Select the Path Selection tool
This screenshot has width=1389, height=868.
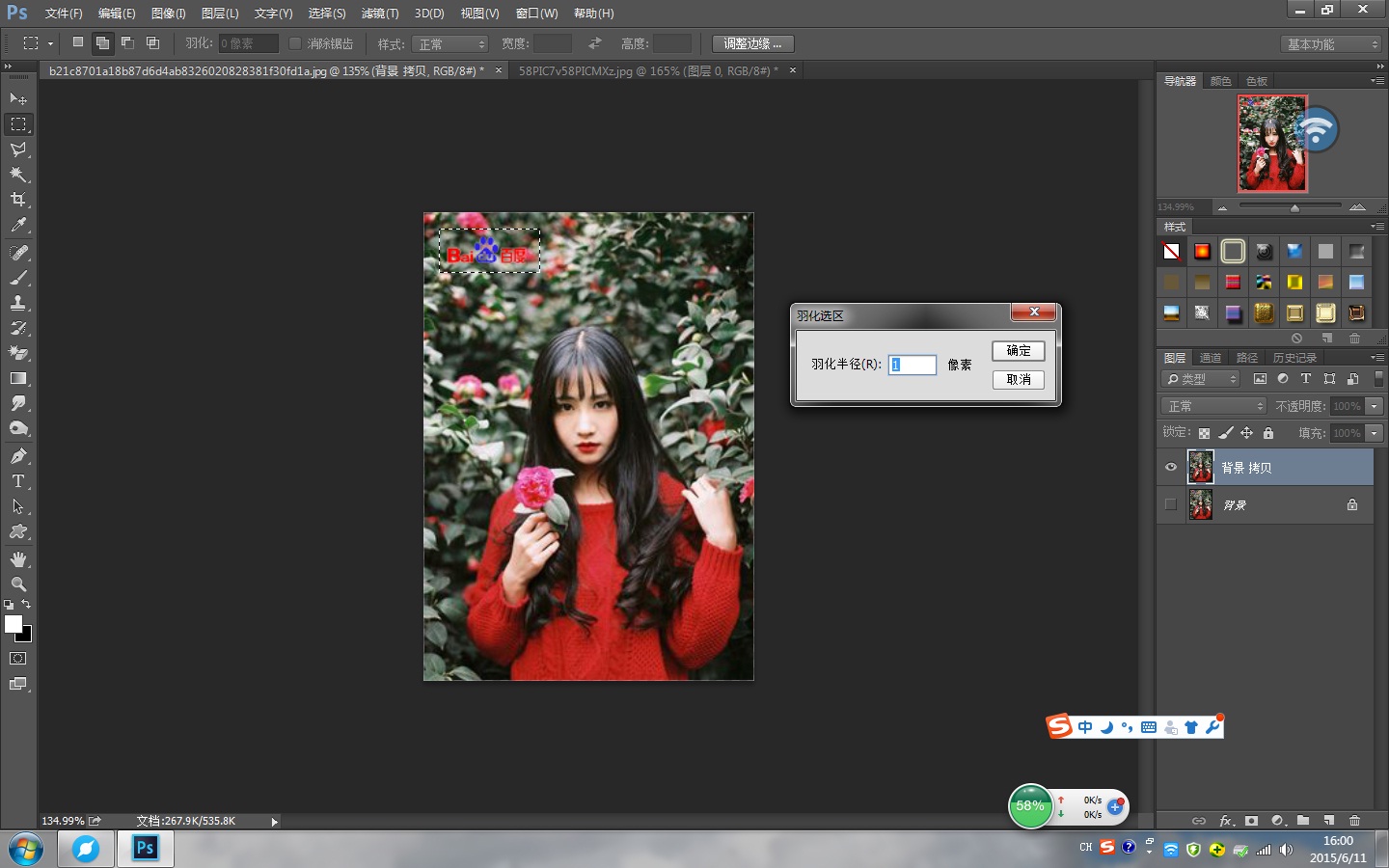pos(18,505)
